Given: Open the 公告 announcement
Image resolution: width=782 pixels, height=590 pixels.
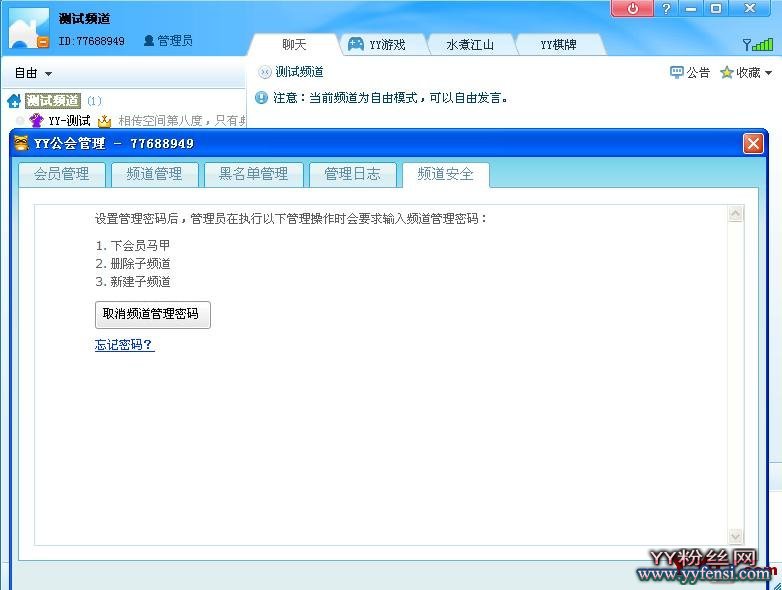Looking at the screenshot, I should [x=690, y=73].
